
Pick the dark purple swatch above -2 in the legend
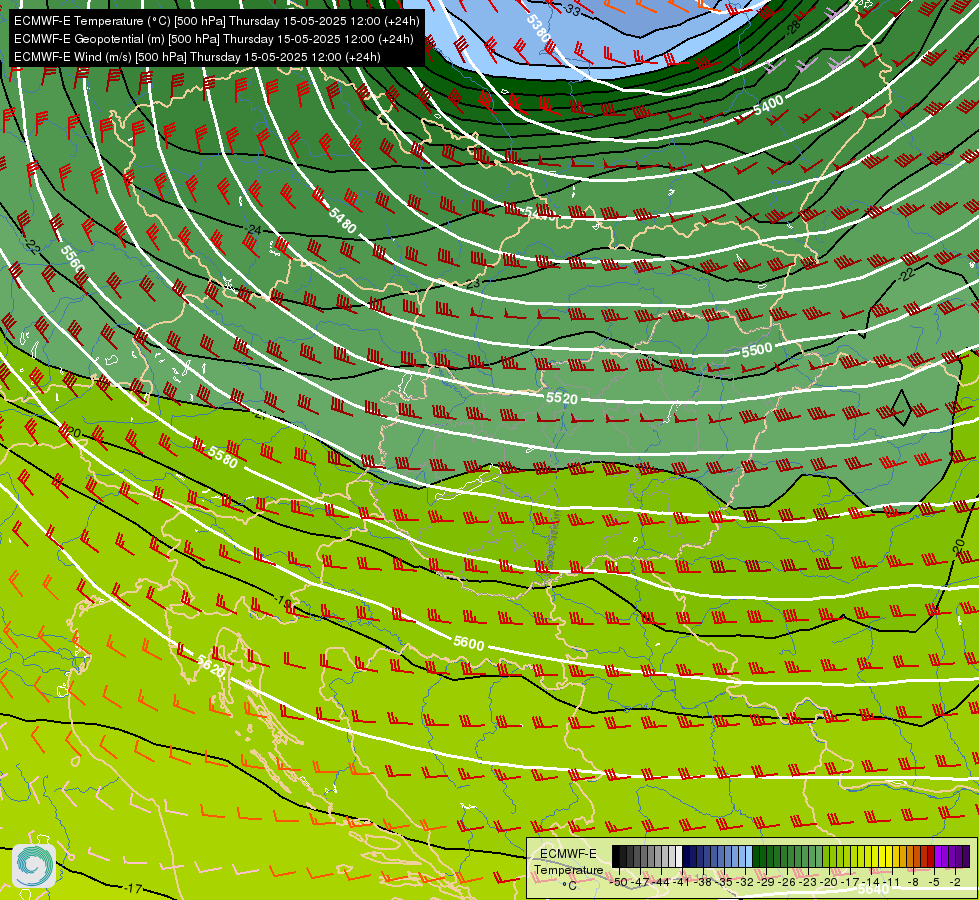click(x=959, y=856)
